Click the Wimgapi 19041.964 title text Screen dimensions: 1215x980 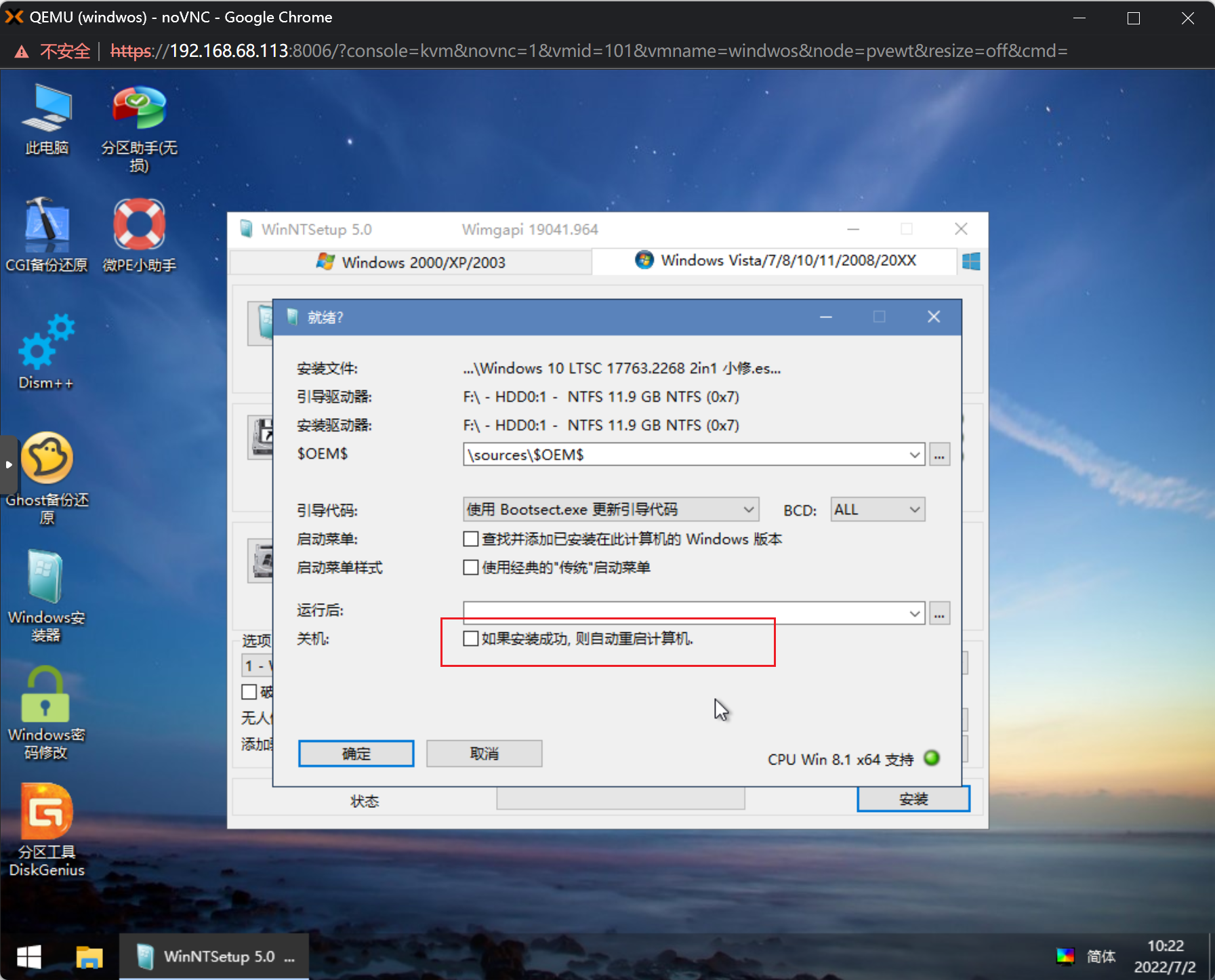click(x=530, y=230)
